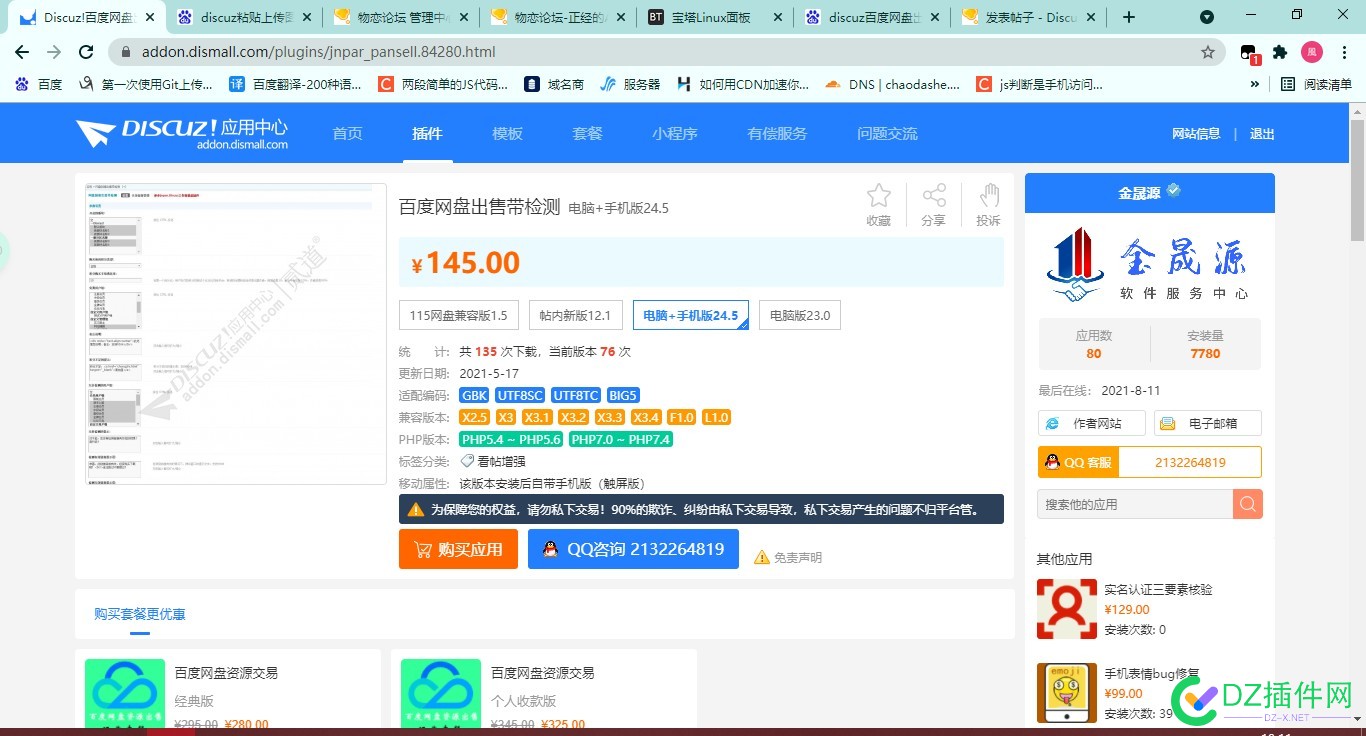Image resolution: width=1366 pixels, height=736 pixels.
Task: Open the 实名认证三要素核验 app thumbnail
Action: (1066, 608)
